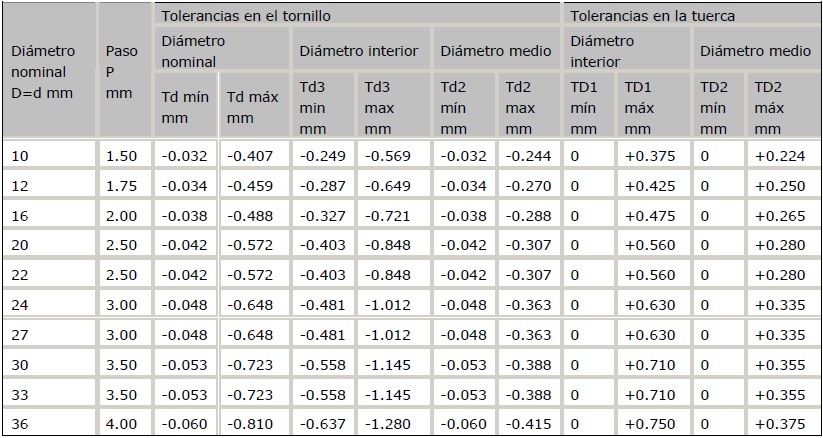823x438 pixels.
Task: Click the 'Tolerancias en el tornillo' header
Action: (x=245, y=16)
